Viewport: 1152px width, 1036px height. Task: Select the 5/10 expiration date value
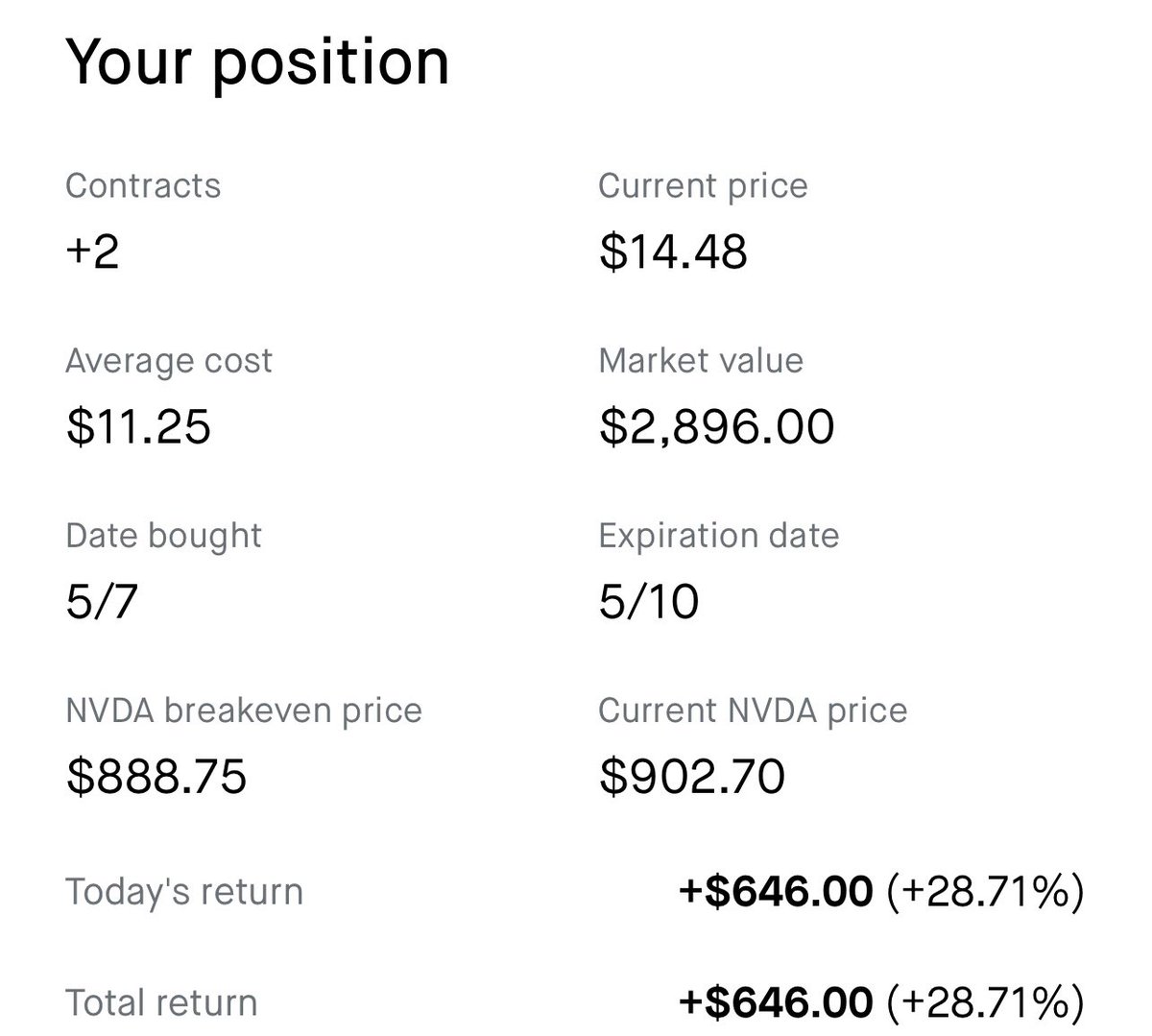[x=649, y=602]
